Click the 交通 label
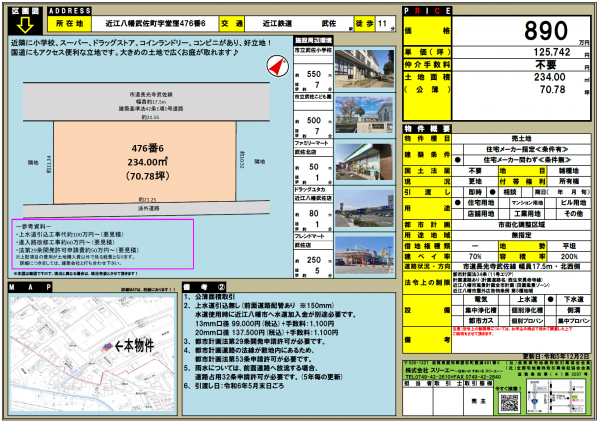Image resolution: width=600 pixels, height=423 pixels. [232, 24]
